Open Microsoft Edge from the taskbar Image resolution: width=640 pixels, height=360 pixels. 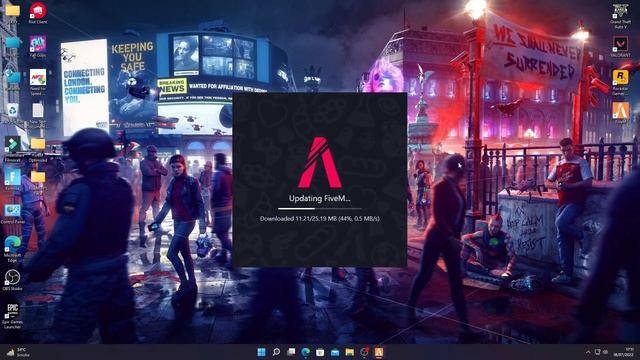305,352
